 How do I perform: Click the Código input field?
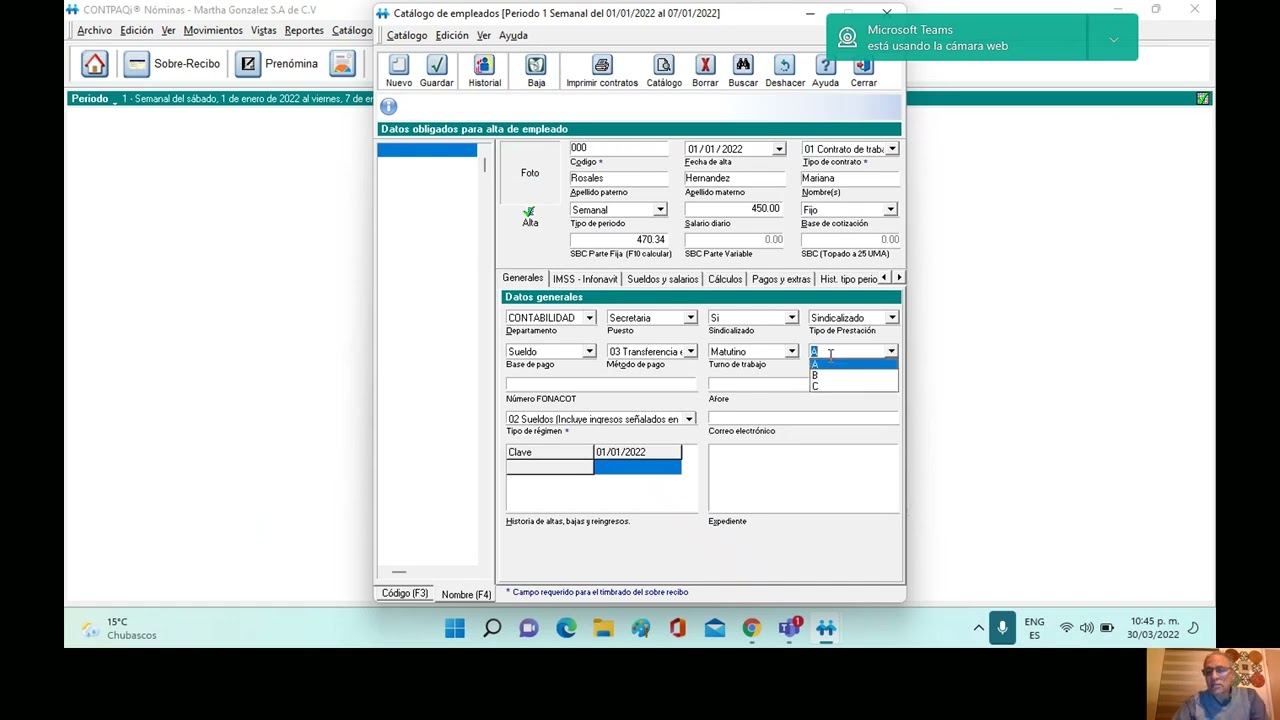(619, 148)
